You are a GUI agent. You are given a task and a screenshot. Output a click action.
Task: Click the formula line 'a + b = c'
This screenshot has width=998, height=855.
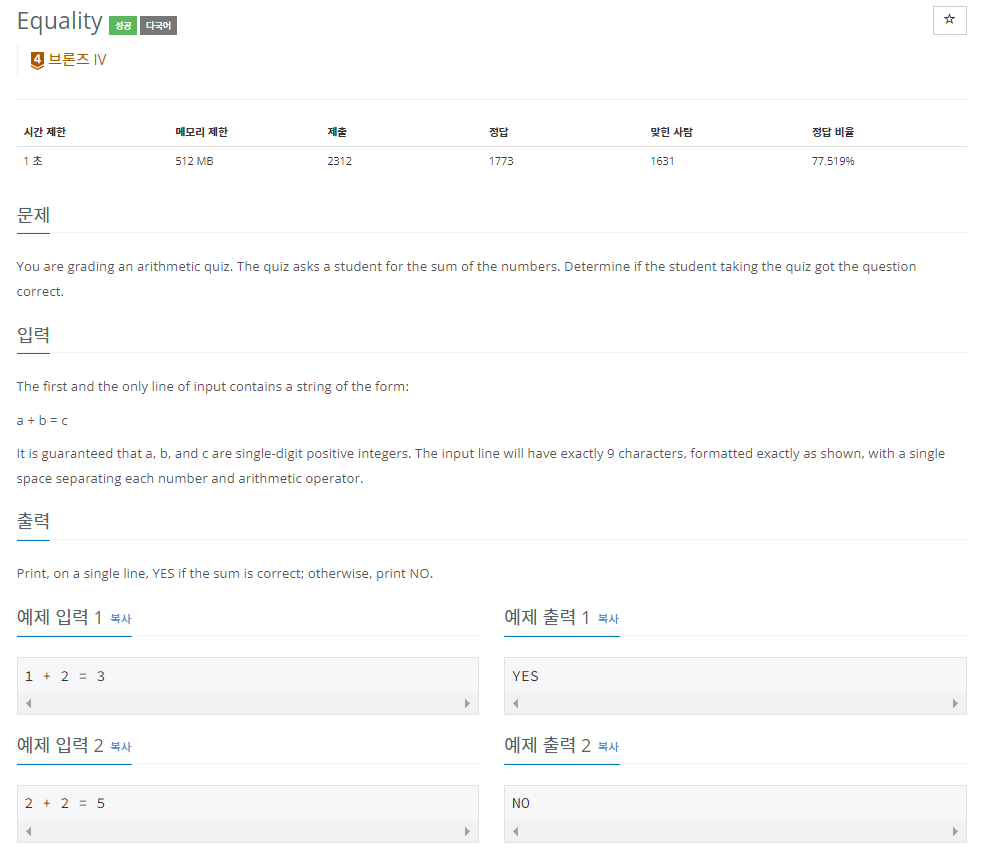(42, 420)
